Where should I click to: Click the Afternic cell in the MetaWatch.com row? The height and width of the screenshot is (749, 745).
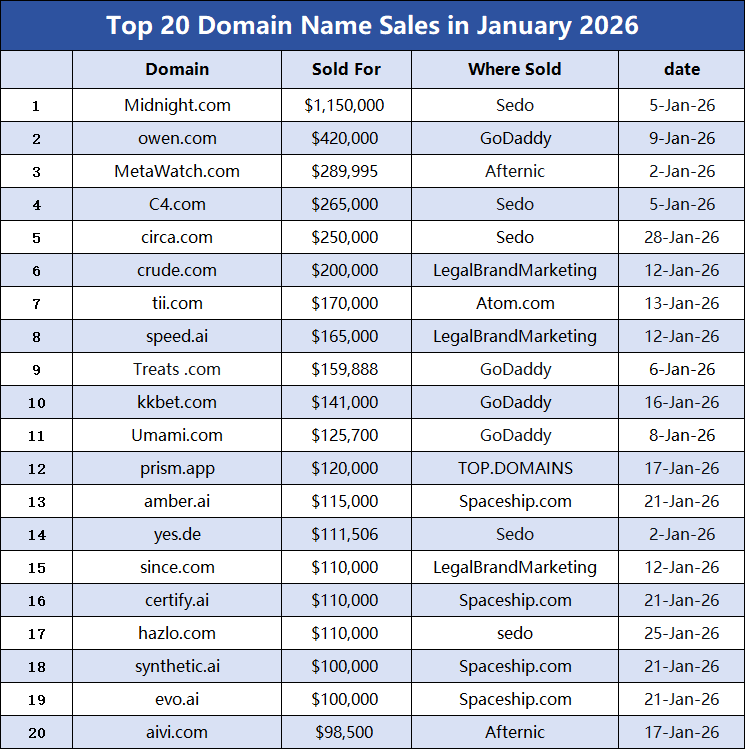(x=515, y=171)
